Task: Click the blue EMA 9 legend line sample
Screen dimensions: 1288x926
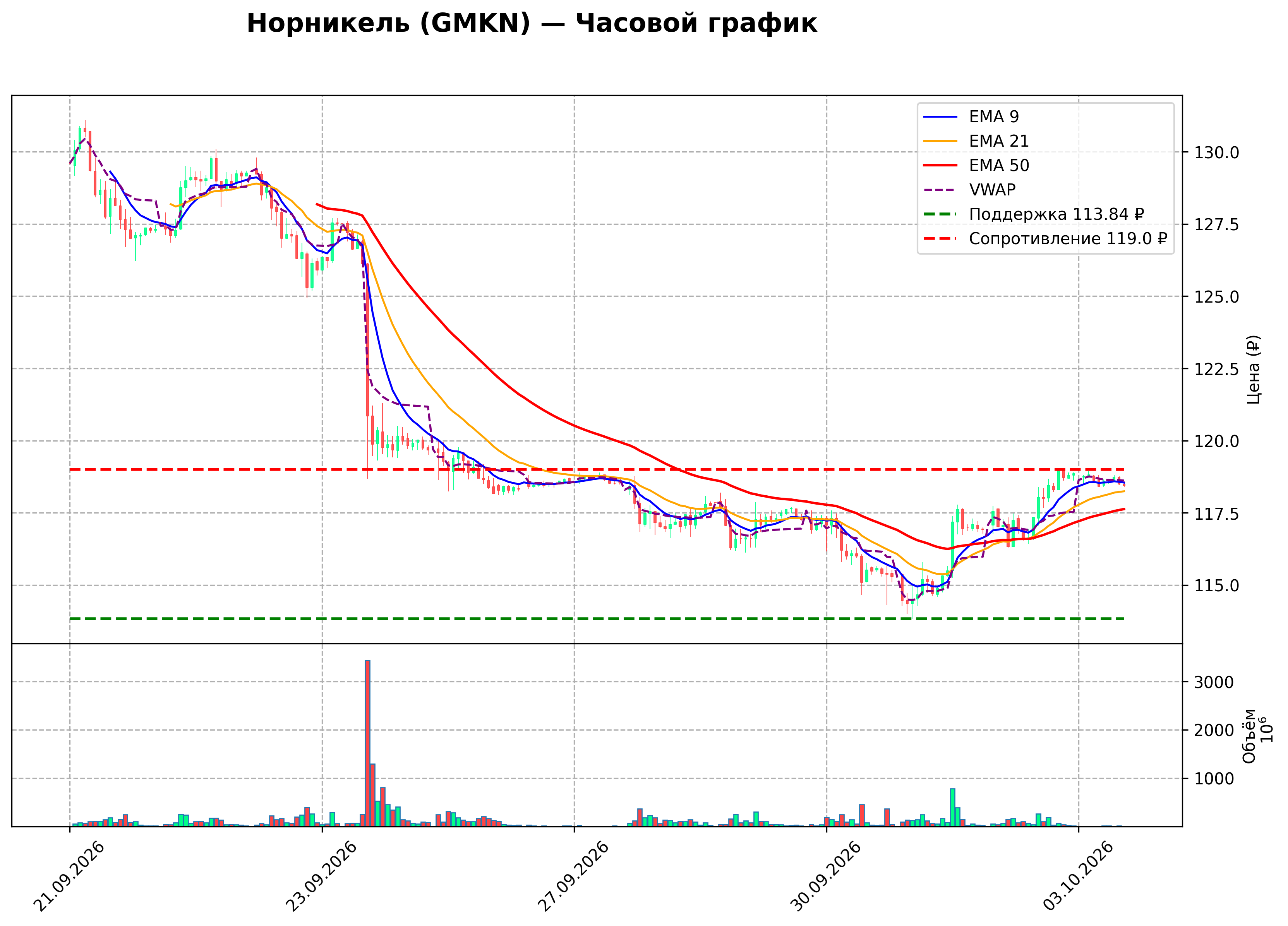Action: pyautogui.click(x=940, y=117)
